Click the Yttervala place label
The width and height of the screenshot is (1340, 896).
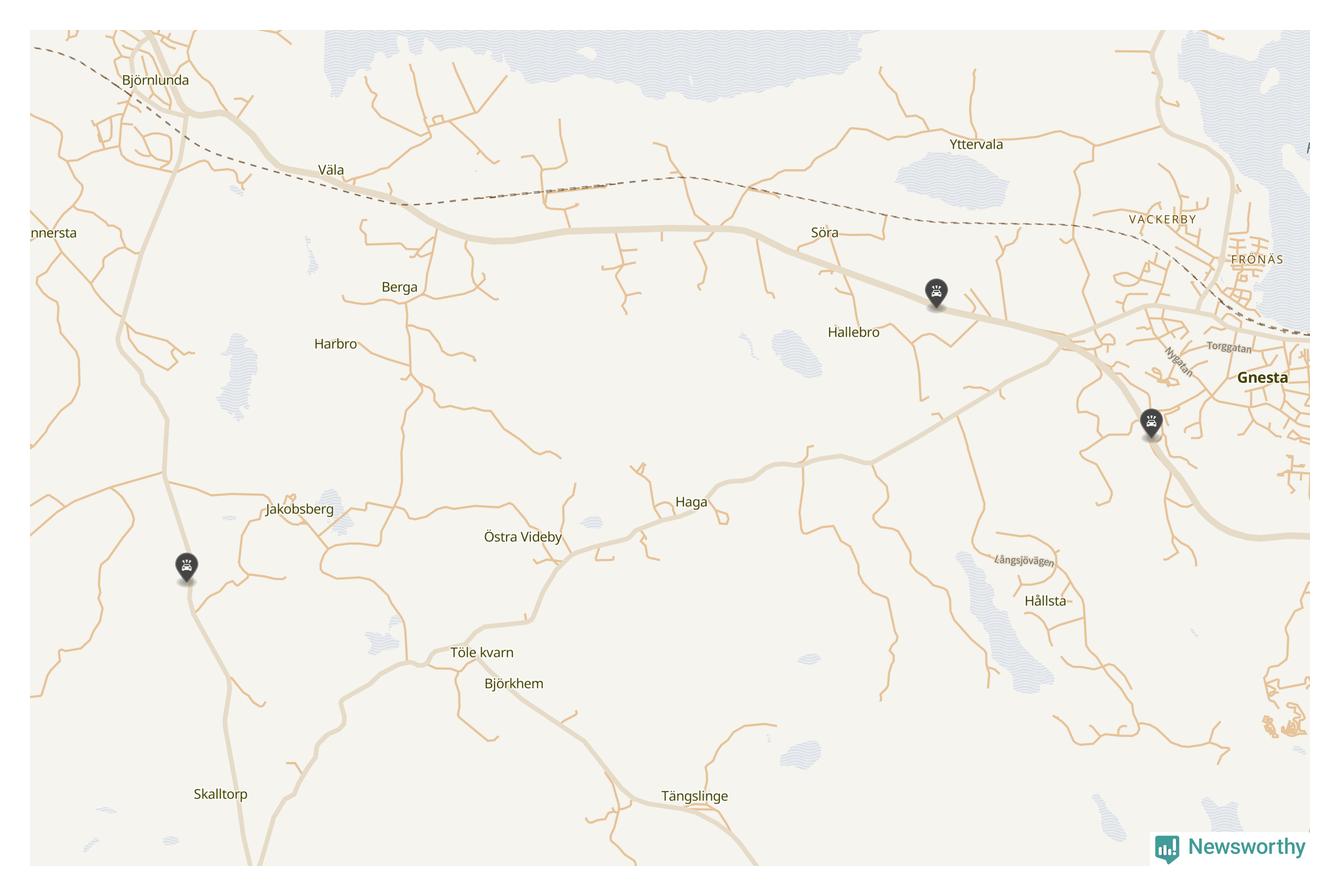tap(976, 144)
